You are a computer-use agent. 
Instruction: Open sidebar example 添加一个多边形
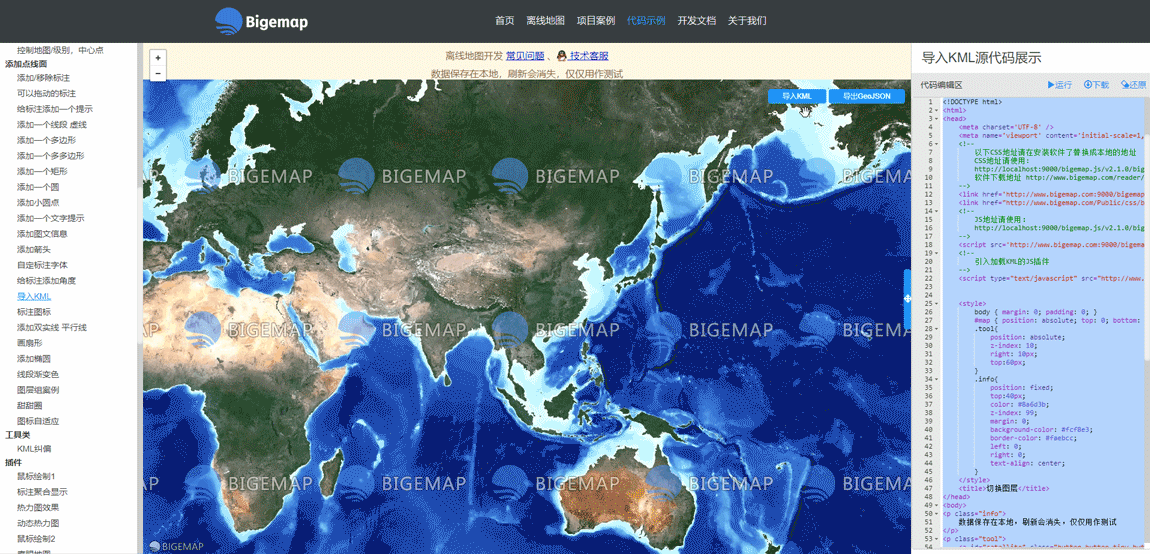46,139
